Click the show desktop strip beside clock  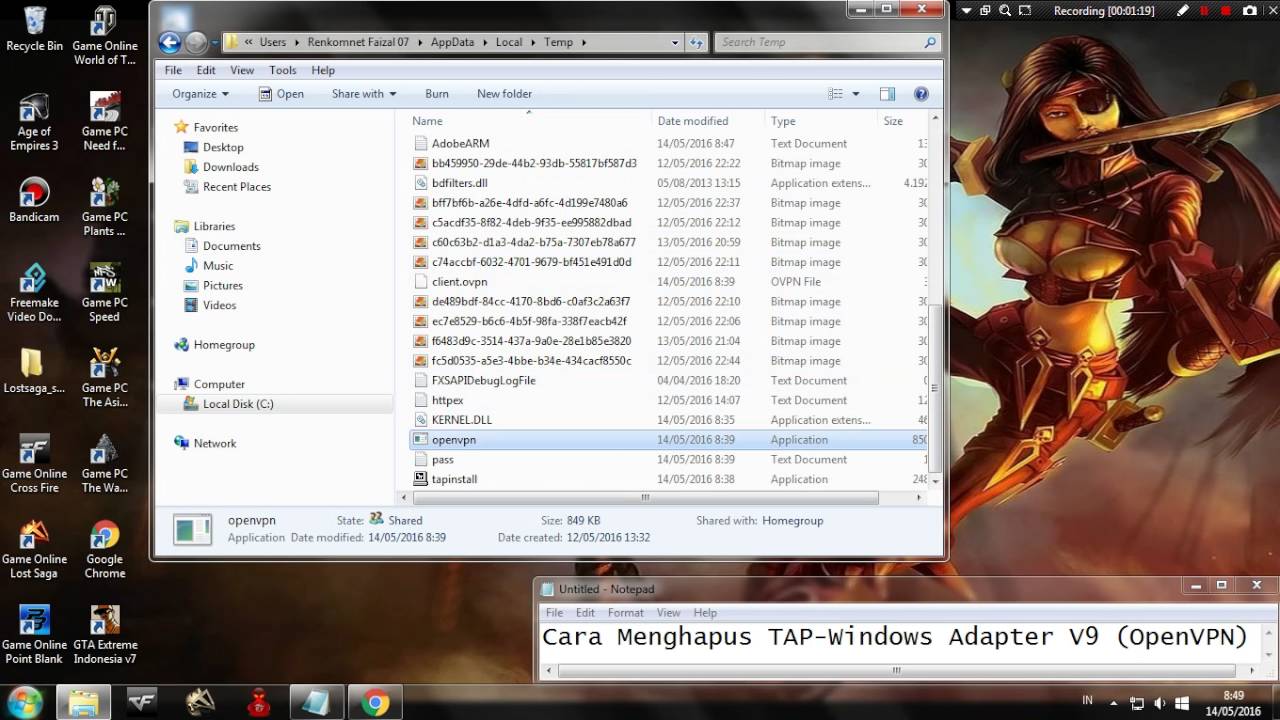pyautogui.click(x=1274, y=703)
